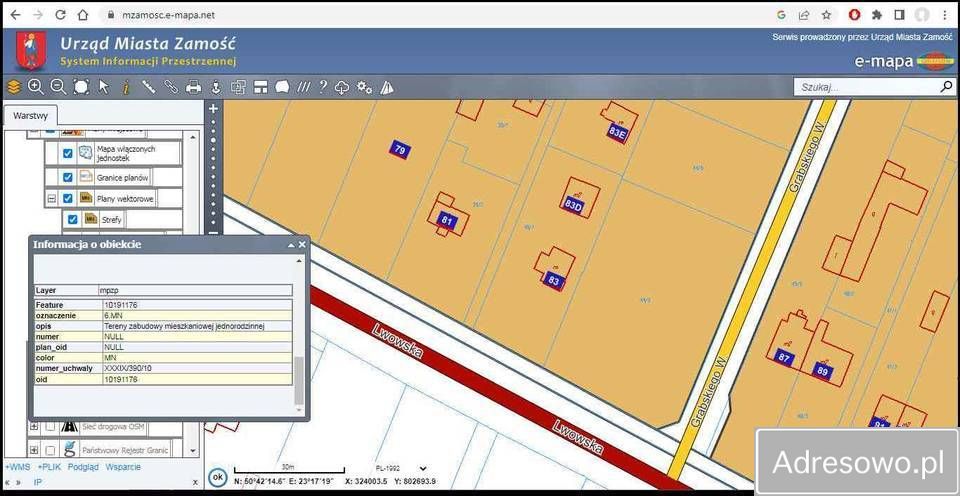
Task: Select the '6.MN' oznaczenie value
Action: tap(197, 316)
